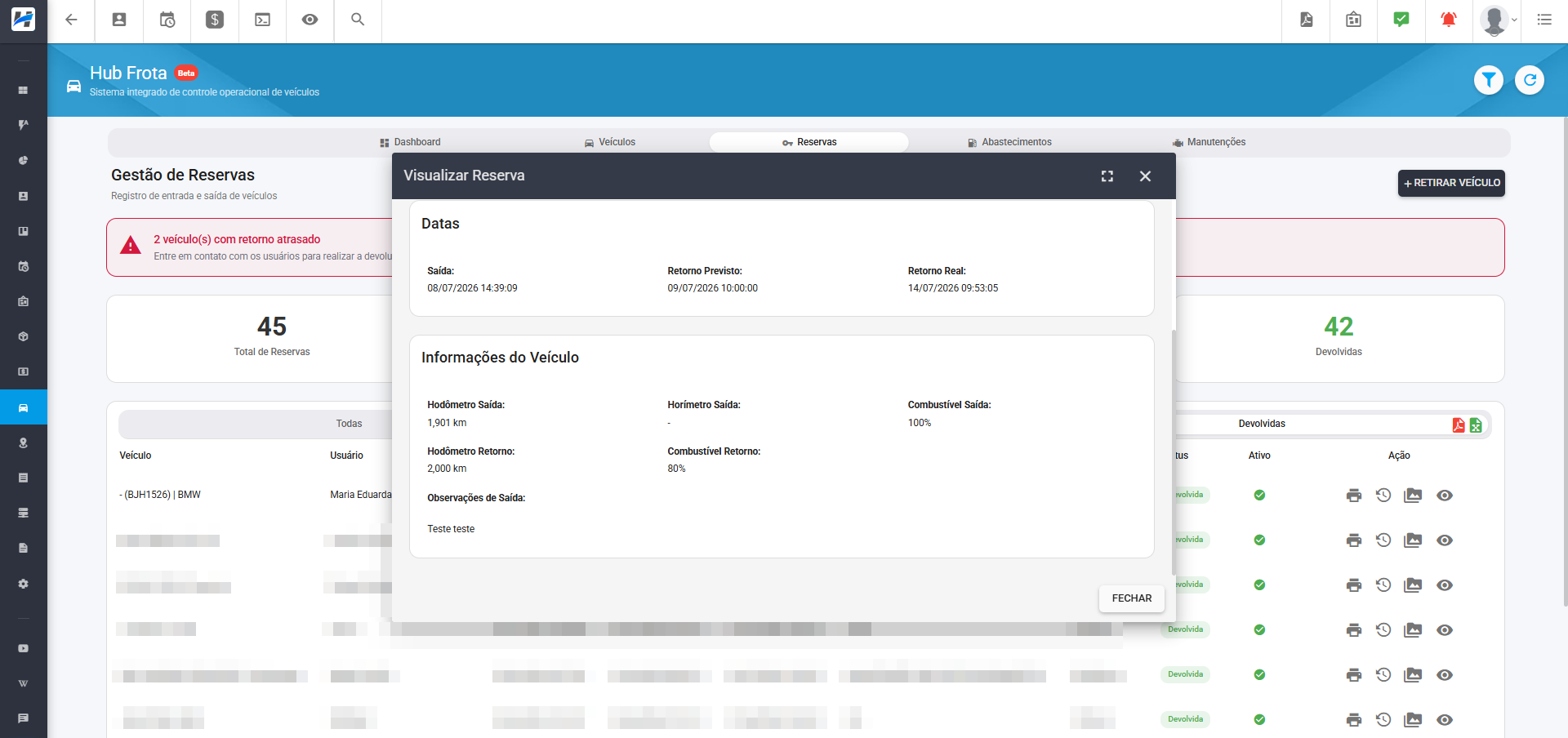Export Devolvidas list as PDF
Viewport: 1568px width, 738px height.
(1459, 425)
